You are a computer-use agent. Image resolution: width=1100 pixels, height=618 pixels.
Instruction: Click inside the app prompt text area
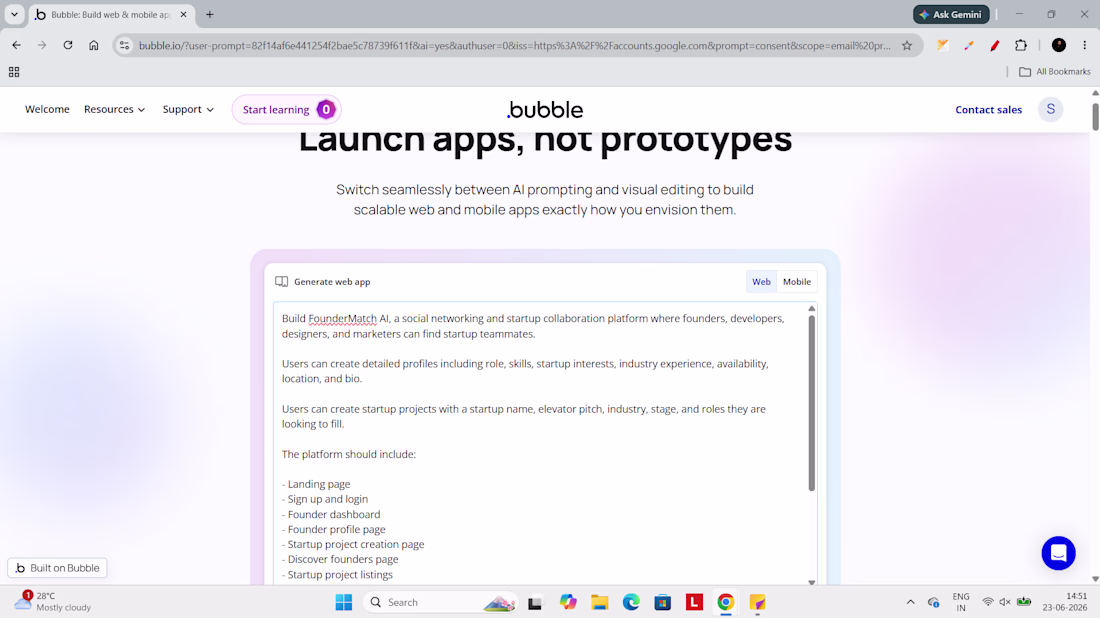point(540,442)
